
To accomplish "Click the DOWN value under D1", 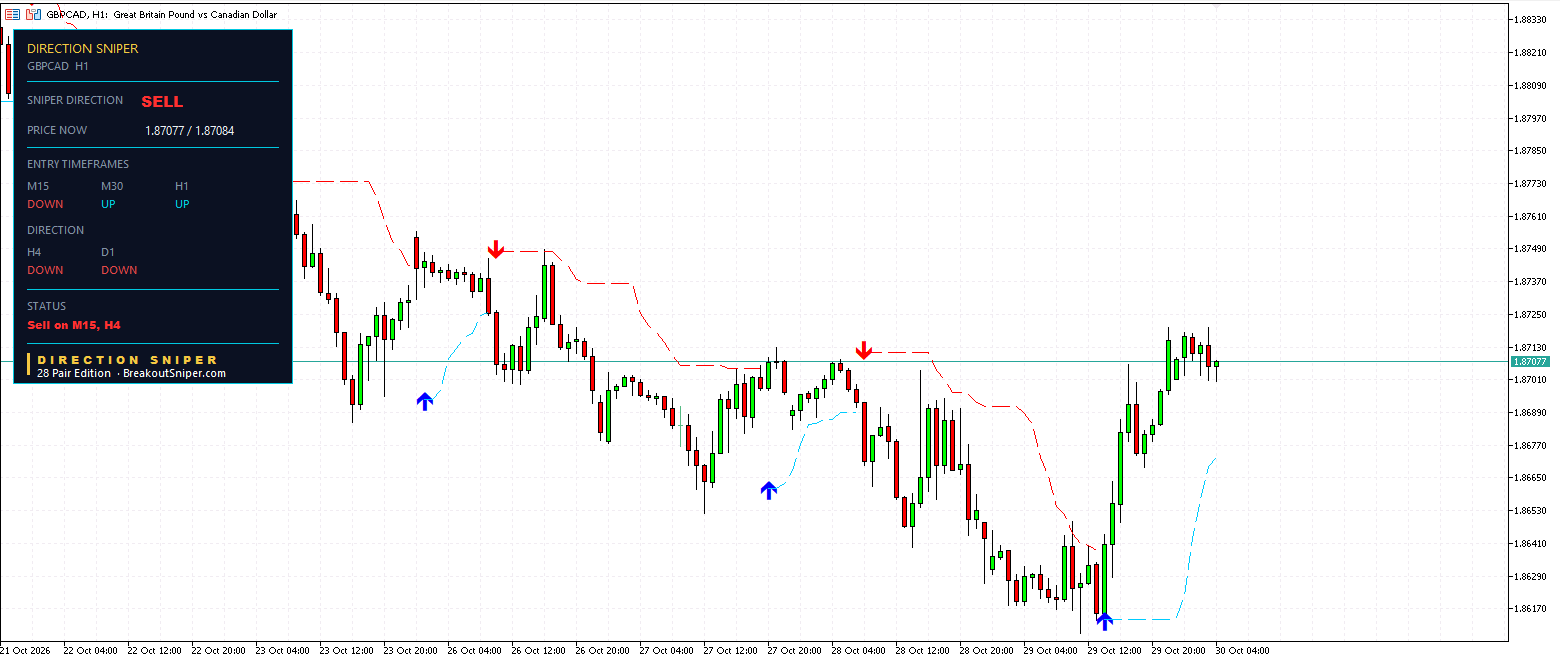I will tap(119, 270).
